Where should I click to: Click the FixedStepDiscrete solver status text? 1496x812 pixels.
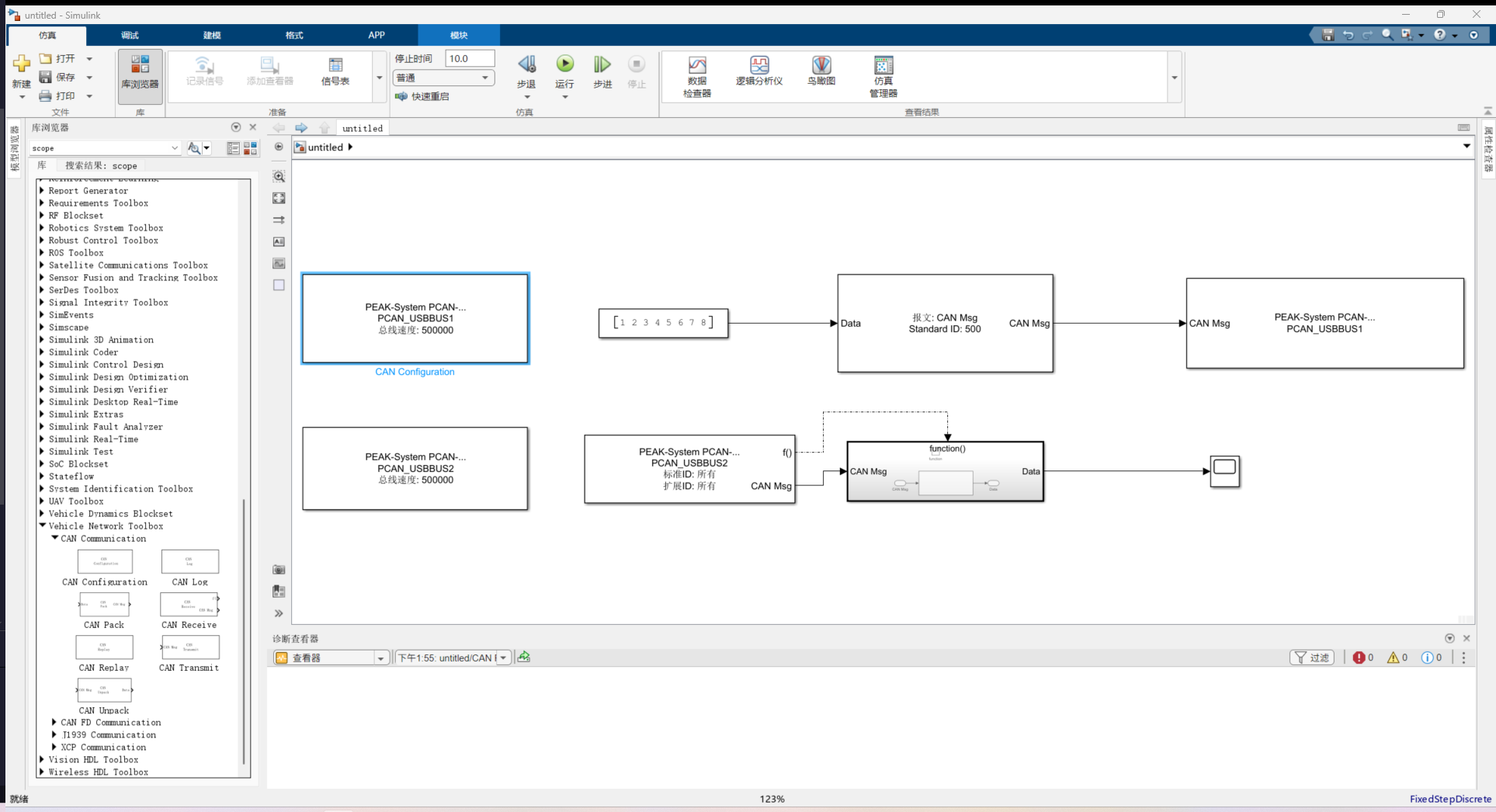click(1450, 799)
